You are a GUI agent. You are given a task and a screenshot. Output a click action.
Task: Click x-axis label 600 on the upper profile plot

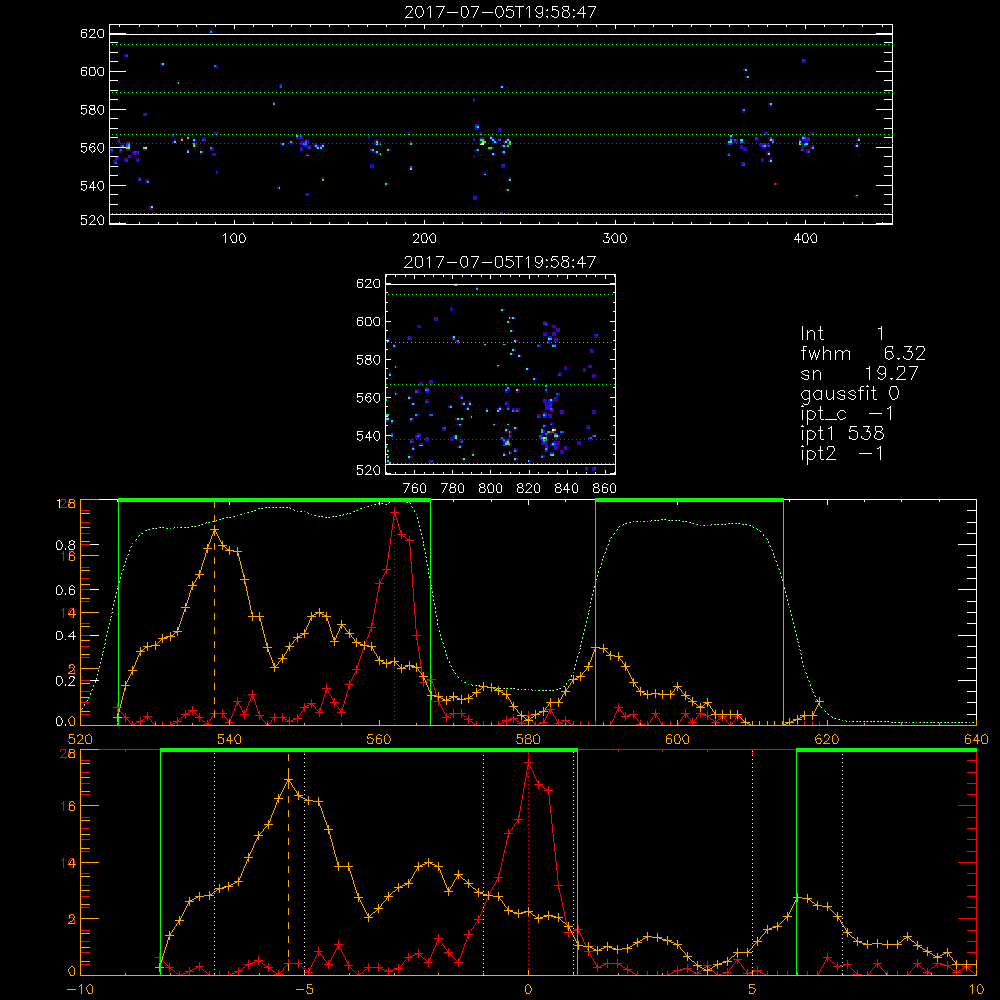pyautogui.click(x=677, y=739)
